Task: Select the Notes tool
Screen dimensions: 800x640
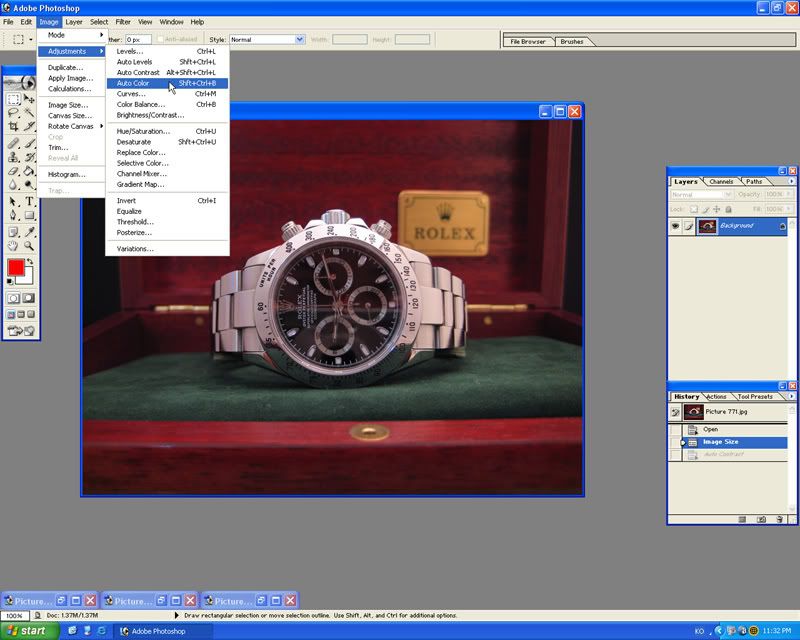Action: (x=14, y=232)
